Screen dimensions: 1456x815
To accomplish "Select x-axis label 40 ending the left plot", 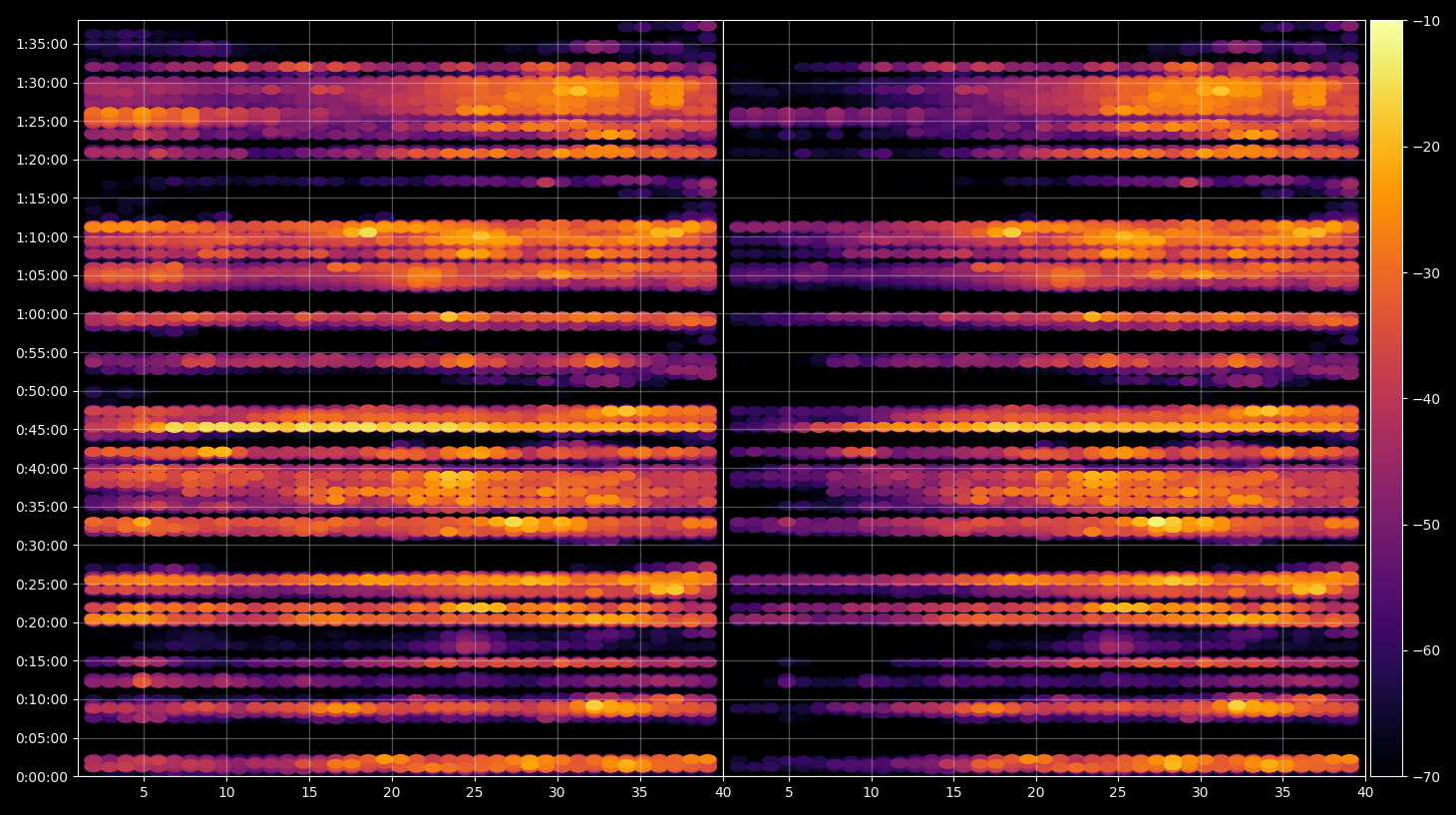I will (x=722, y=793).
